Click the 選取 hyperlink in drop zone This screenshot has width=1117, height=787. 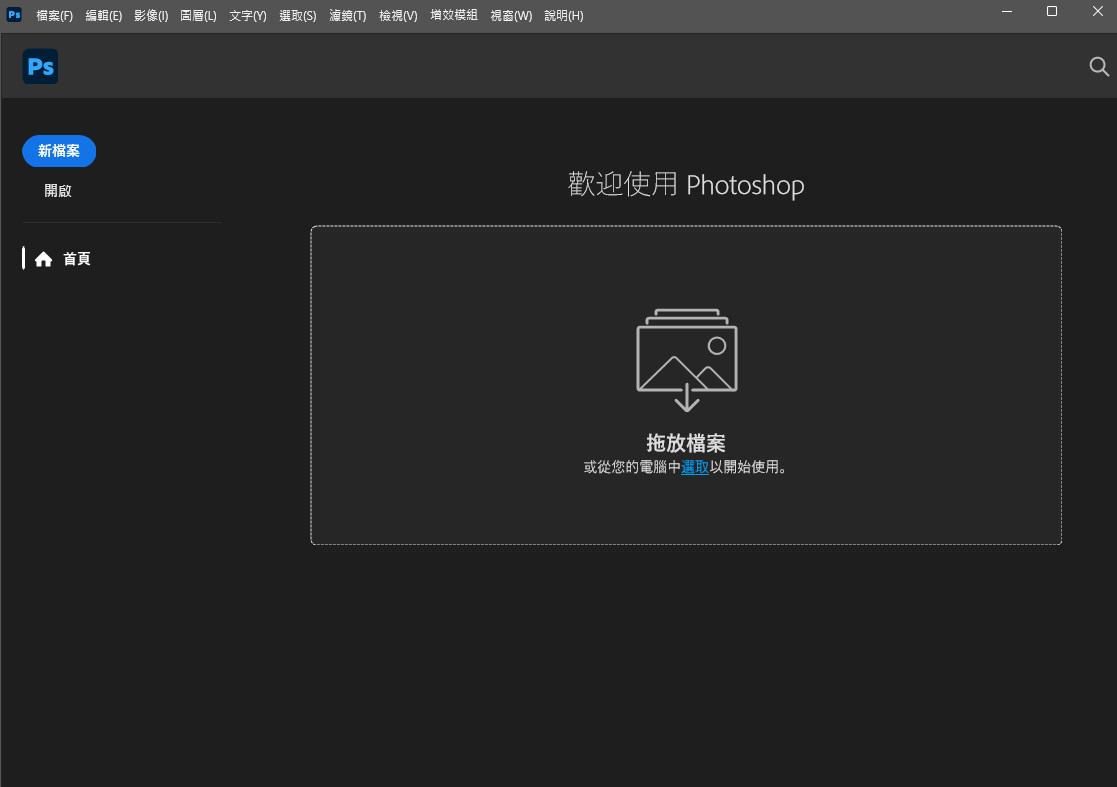pos(695,467)
